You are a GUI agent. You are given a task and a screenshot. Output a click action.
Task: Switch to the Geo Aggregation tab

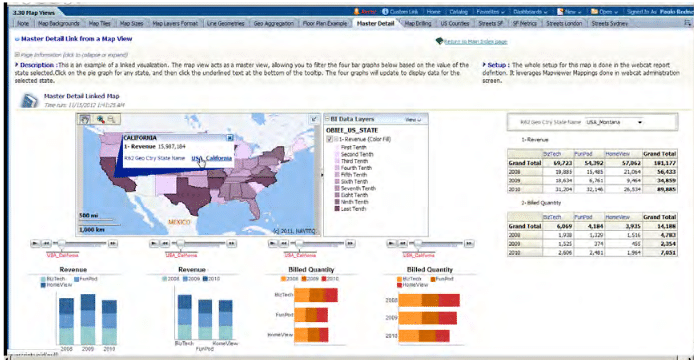(x=274, y=23)
